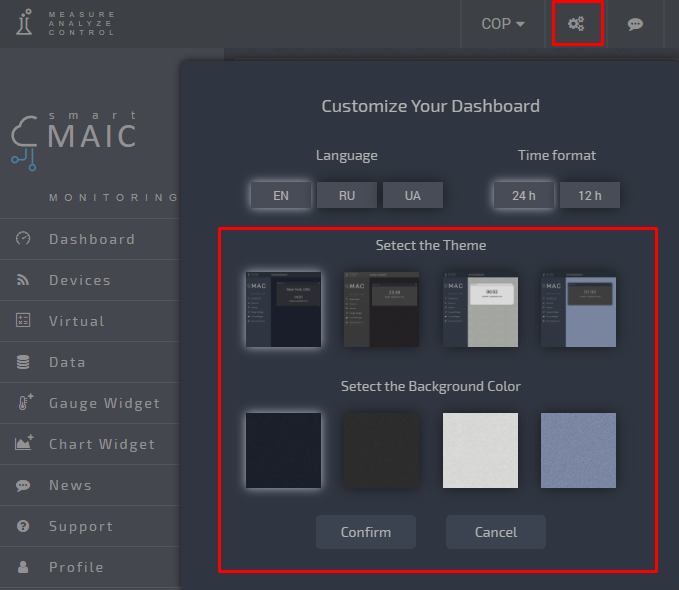This screenshot has width=679, height=590.
Task: Pick the slate blue background color
Action: [x=579, y=450]
